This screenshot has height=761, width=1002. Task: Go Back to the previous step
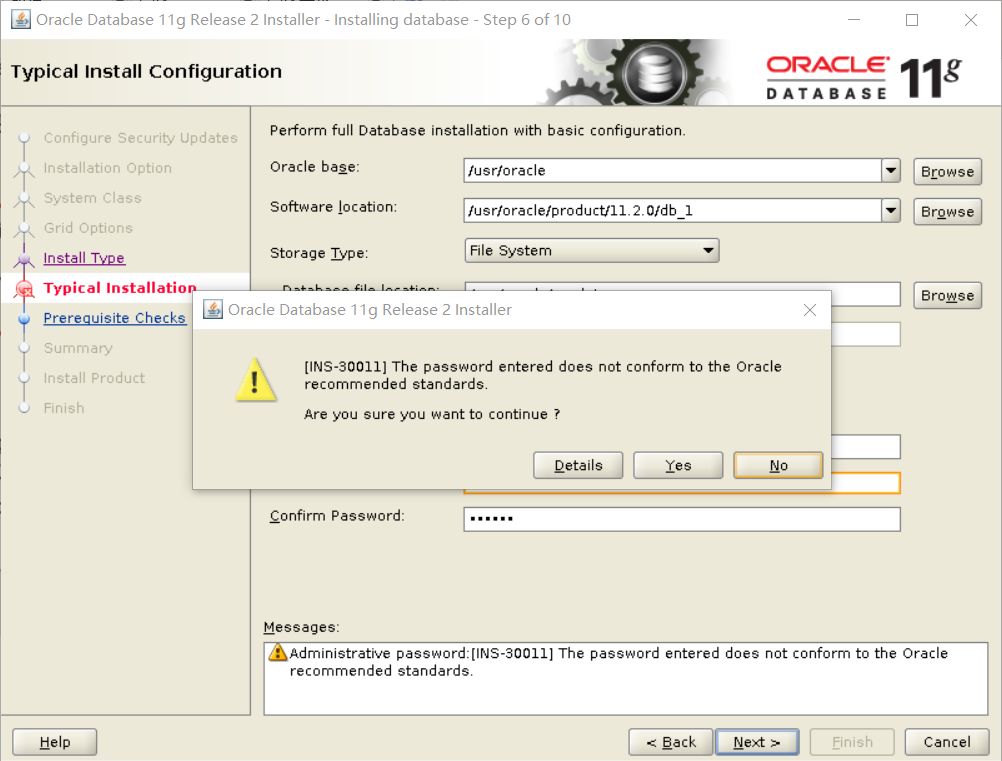click(670, 742)
